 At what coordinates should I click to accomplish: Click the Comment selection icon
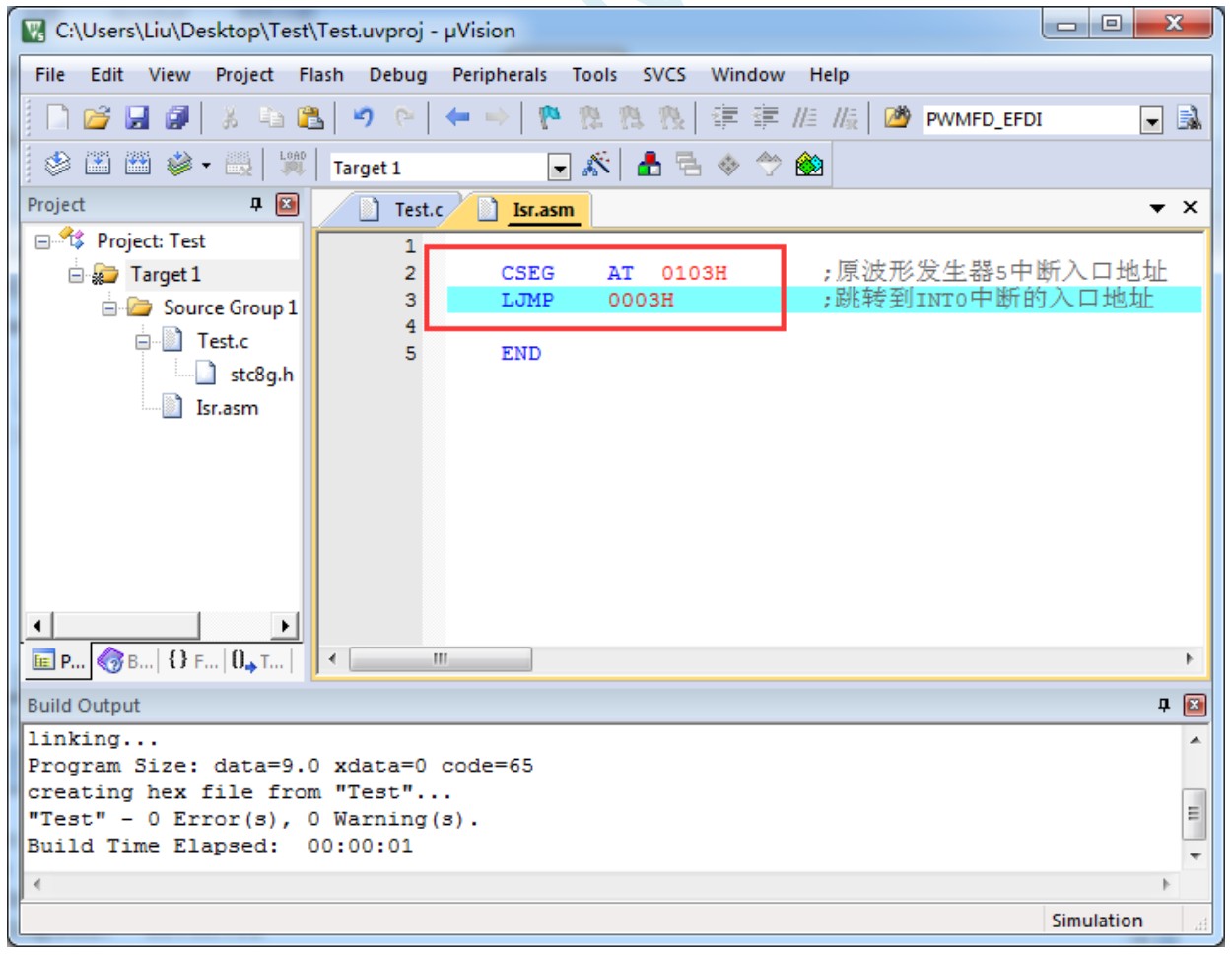pyautogui.click(x=805, y=118)
